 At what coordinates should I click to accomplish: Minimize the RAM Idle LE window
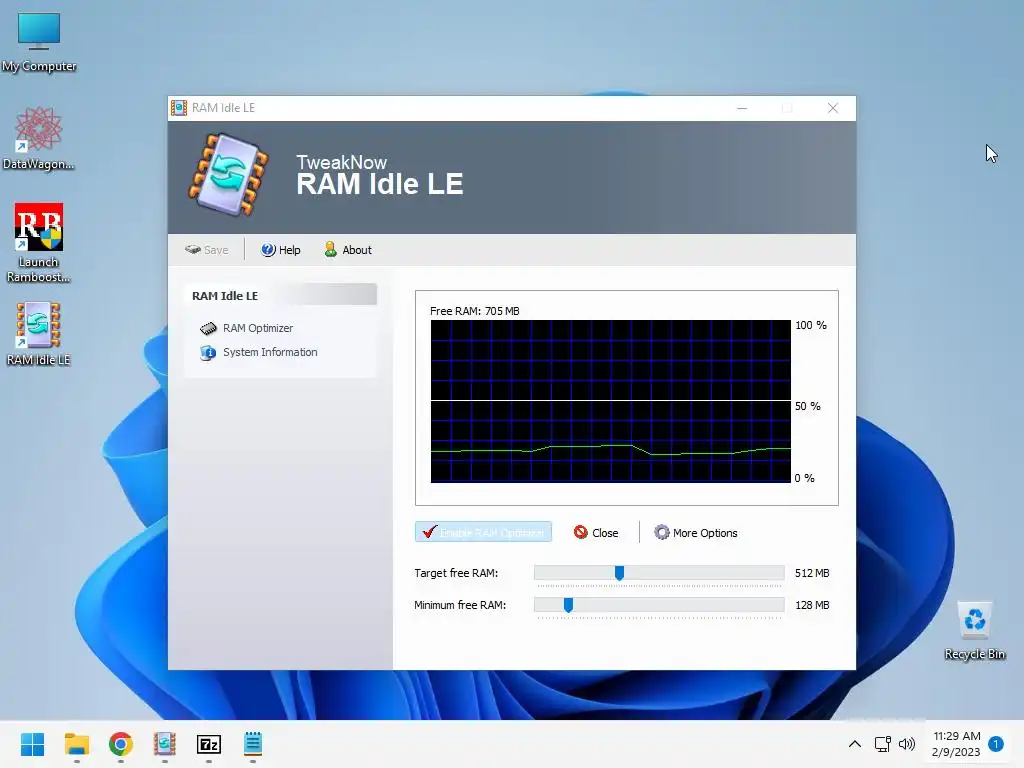742,108
